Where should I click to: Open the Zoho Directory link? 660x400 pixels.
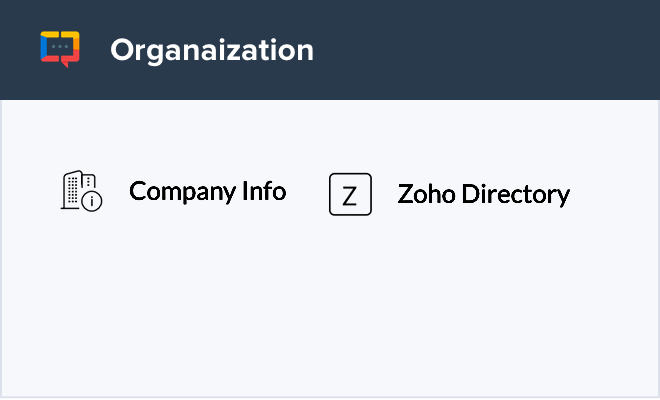coord(483,194)
